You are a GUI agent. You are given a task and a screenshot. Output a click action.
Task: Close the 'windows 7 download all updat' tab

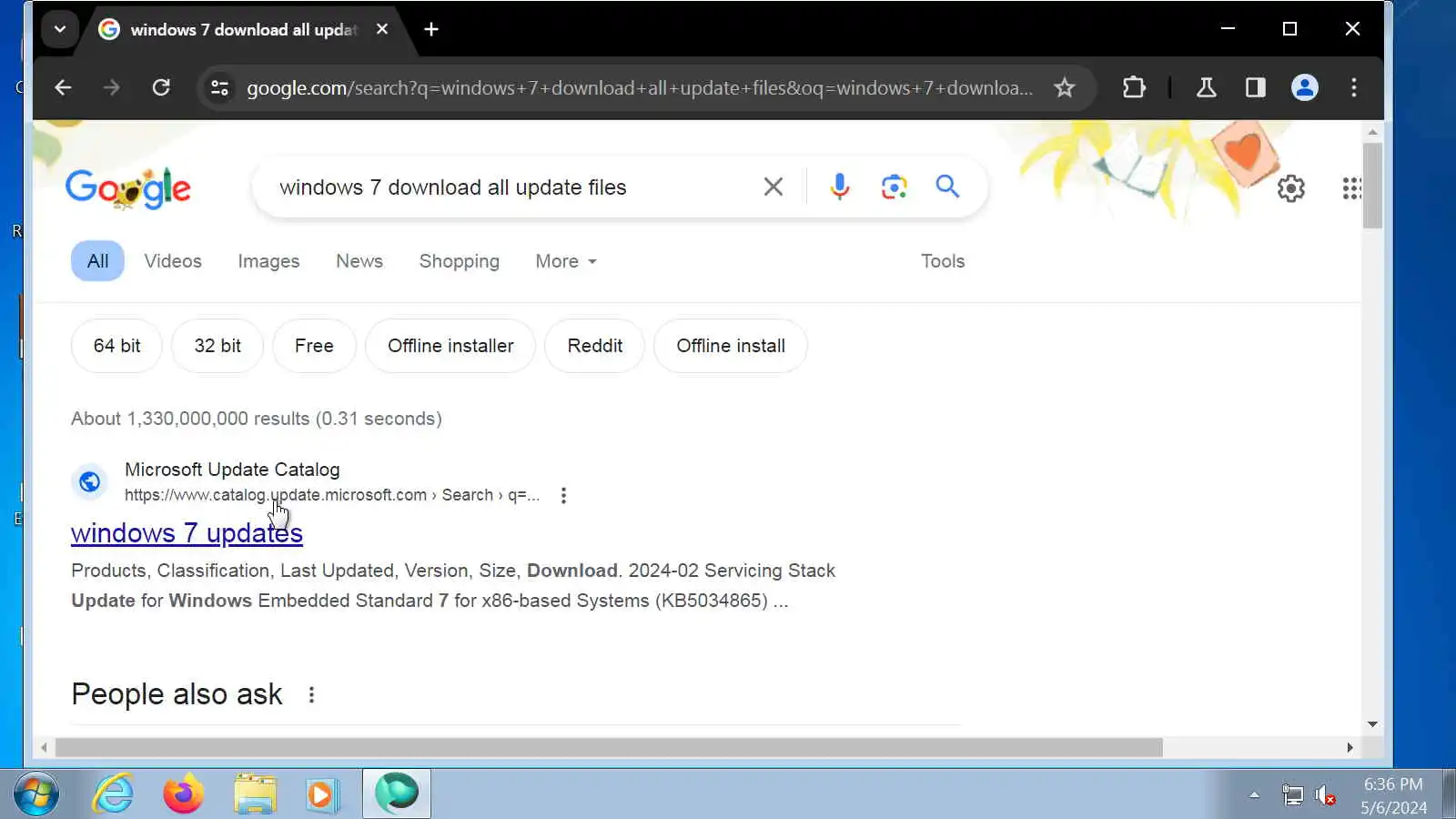(x=382, y=29)
